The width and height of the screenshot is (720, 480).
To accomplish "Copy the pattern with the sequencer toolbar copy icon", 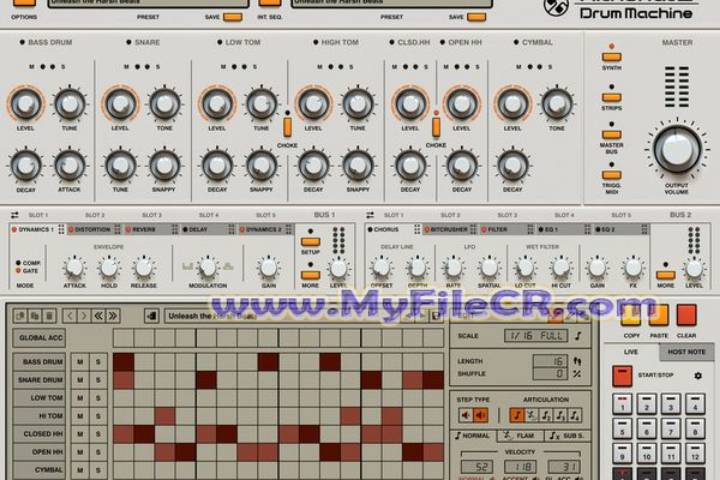I will pyautogui.click(x=20, y=316).
